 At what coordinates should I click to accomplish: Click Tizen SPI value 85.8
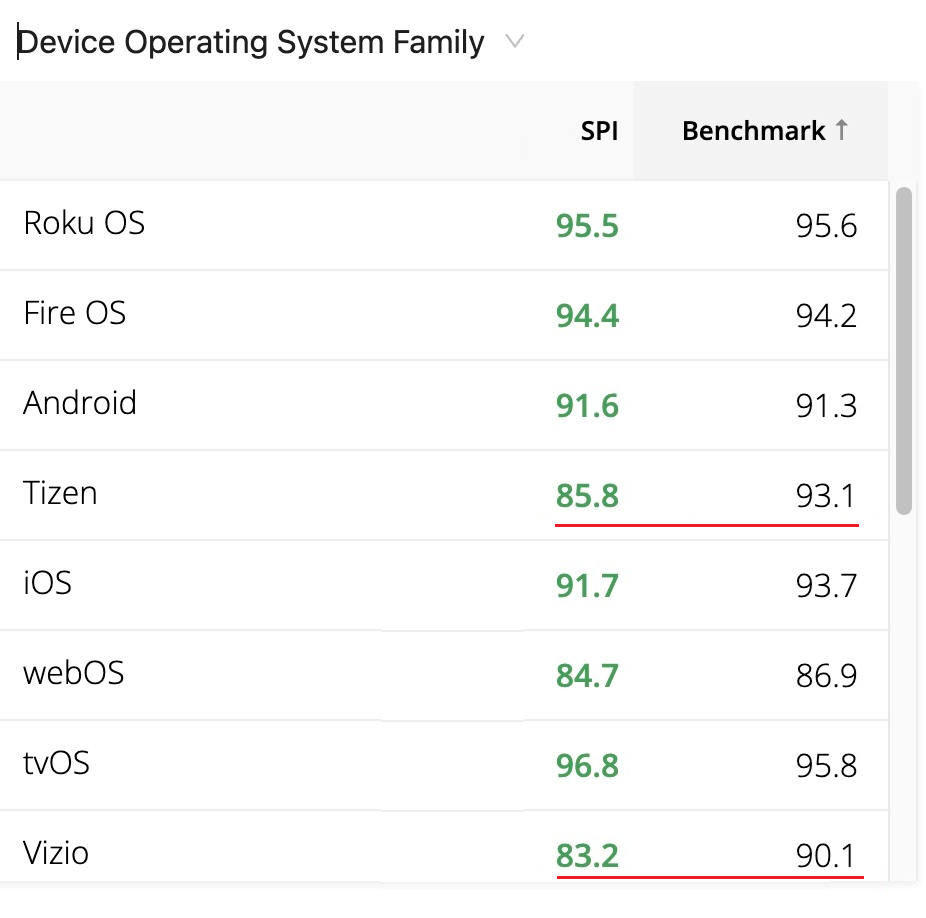tap(587, 495)
